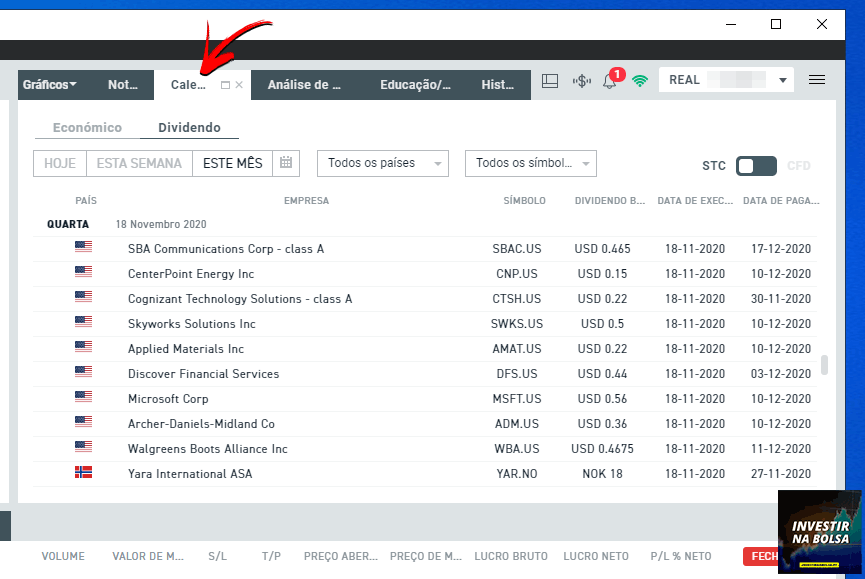Image resolution: width=865 pixels, height=579 pixels.
Task: Click the YAR.NO symbol
Action: click(x=517, y=474)
